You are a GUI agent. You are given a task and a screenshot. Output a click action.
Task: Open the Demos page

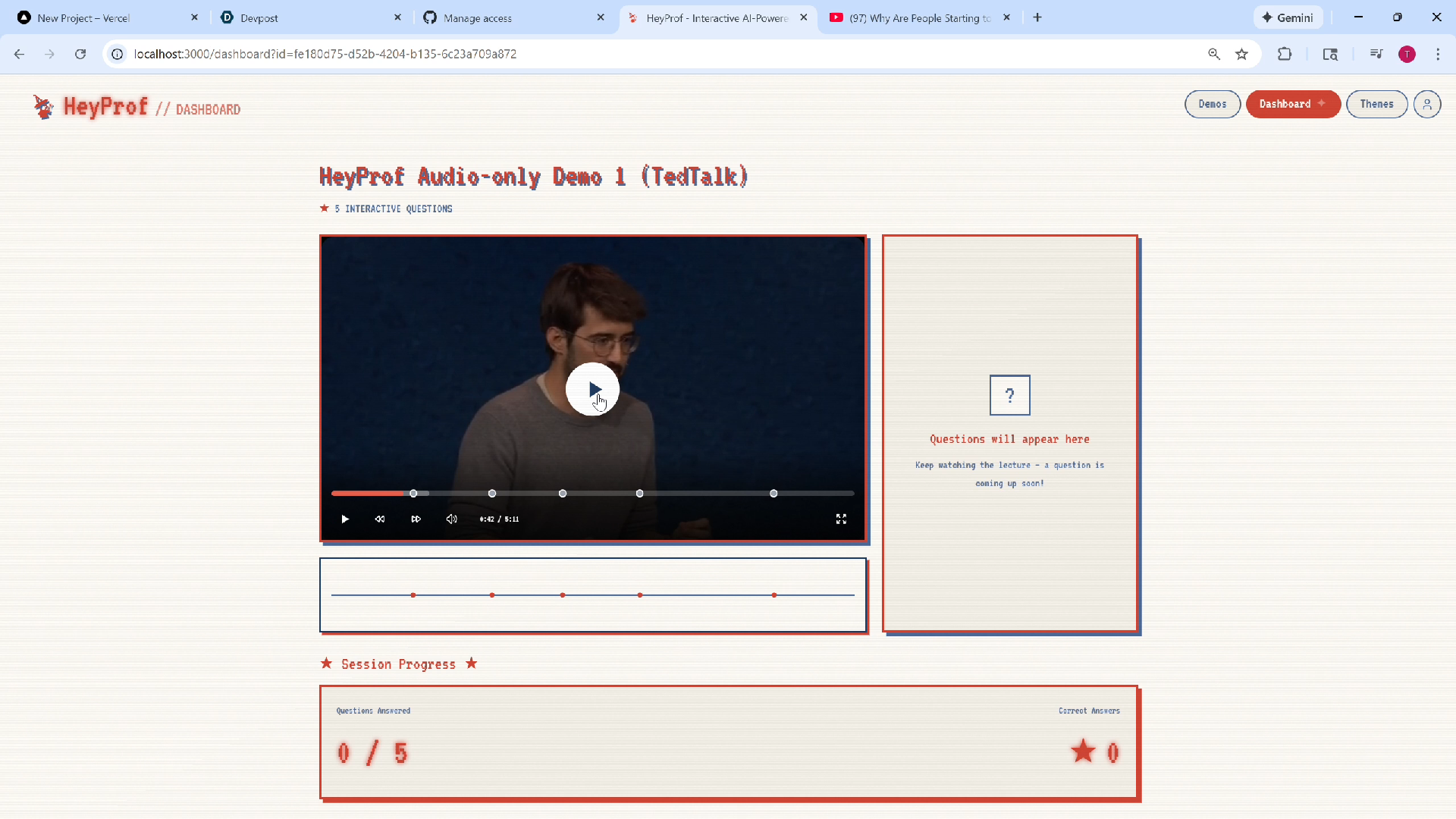pyautogui.click(x=1212, y=104)
